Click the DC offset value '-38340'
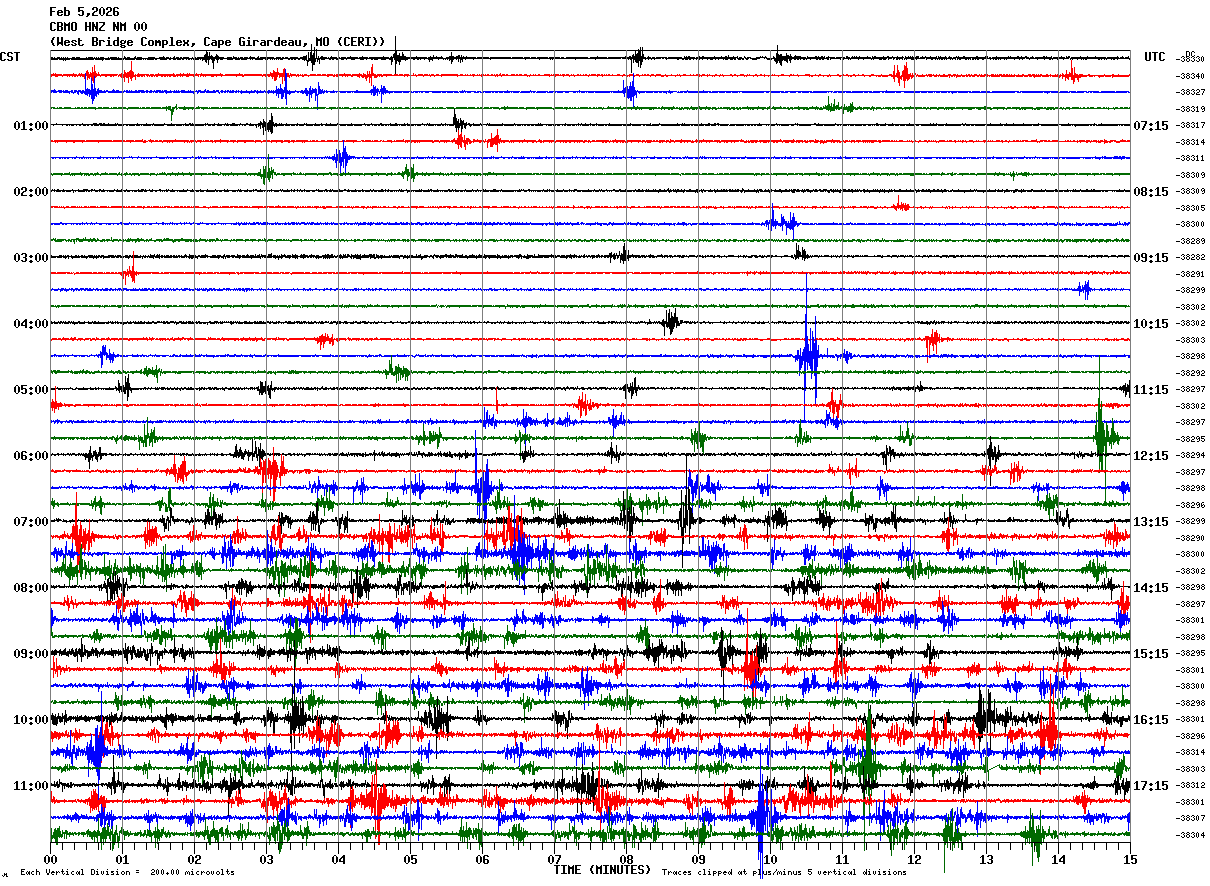Image resolution: width=1210 pixels, height=886 pixels. [x=1191, y=76]
